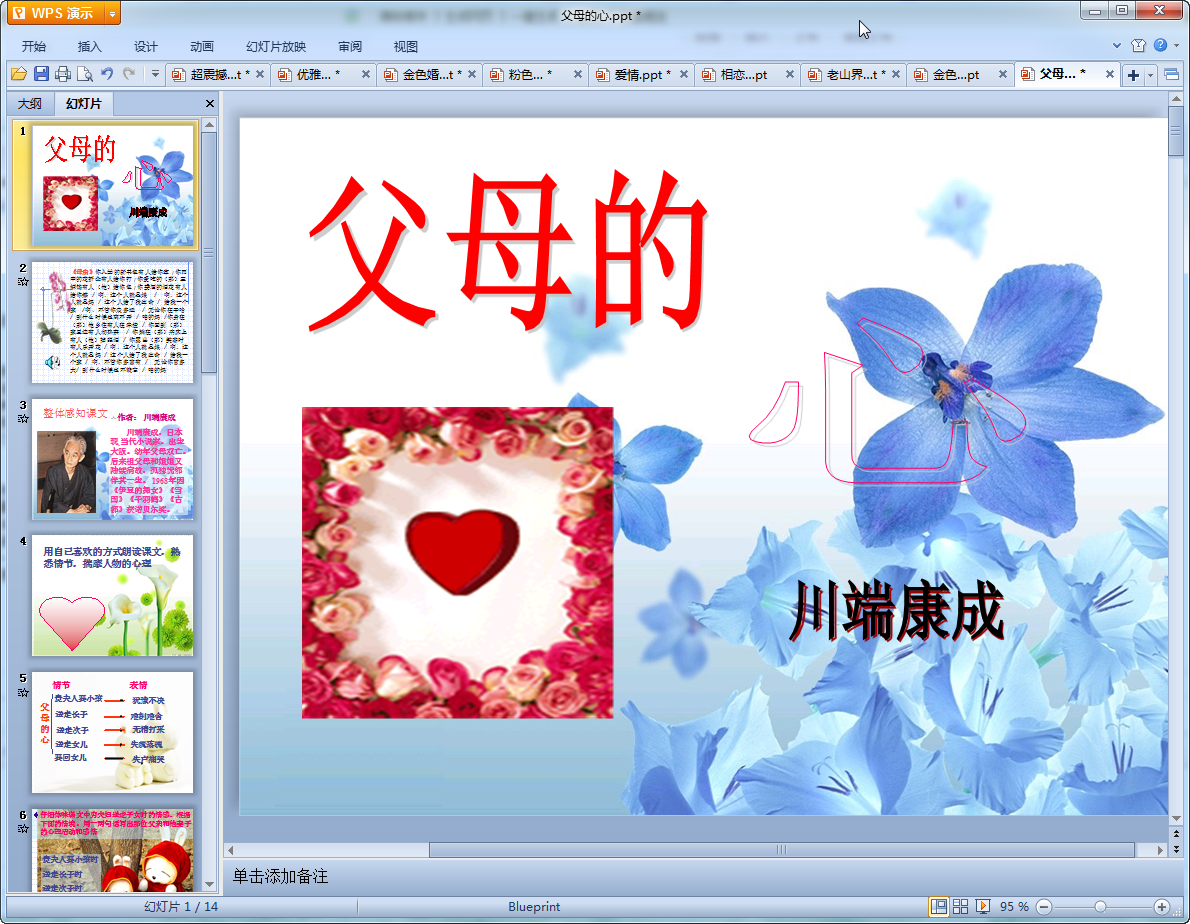1190x924 pixels.
Task: Print the presentation via printer icon
Action: click(x=63, y=74)
